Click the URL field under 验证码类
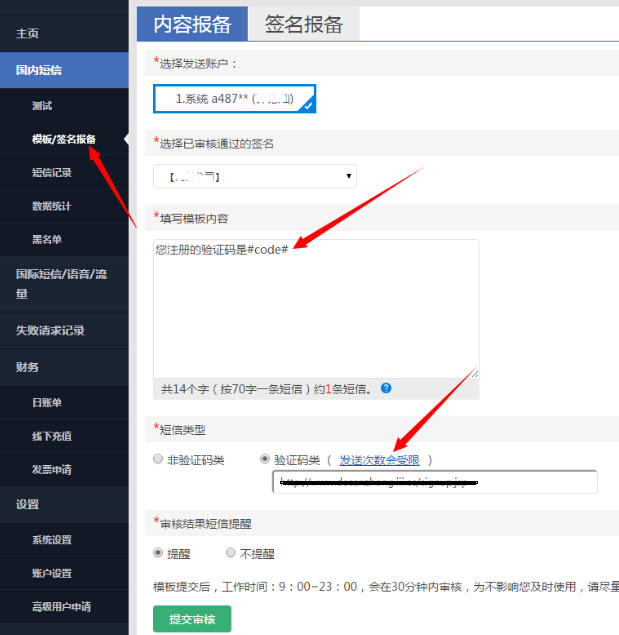 coord(435,482)
